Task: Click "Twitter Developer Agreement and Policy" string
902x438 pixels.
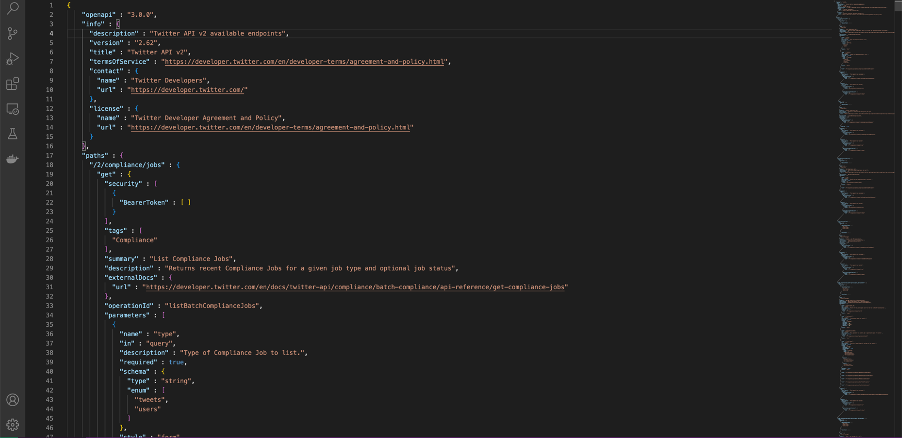Action: coord(207,118)
